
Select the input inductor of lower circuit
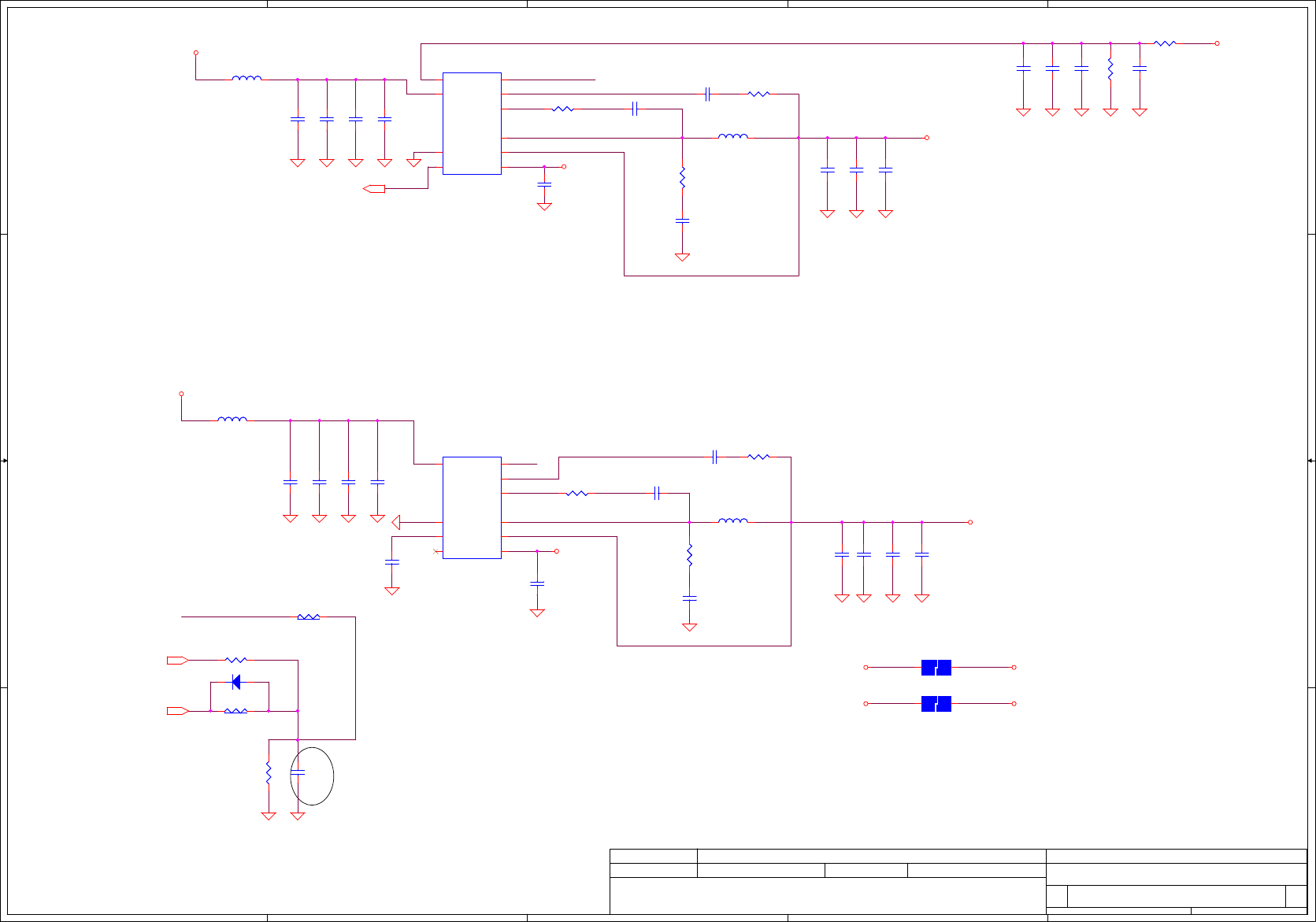[232, 419]
